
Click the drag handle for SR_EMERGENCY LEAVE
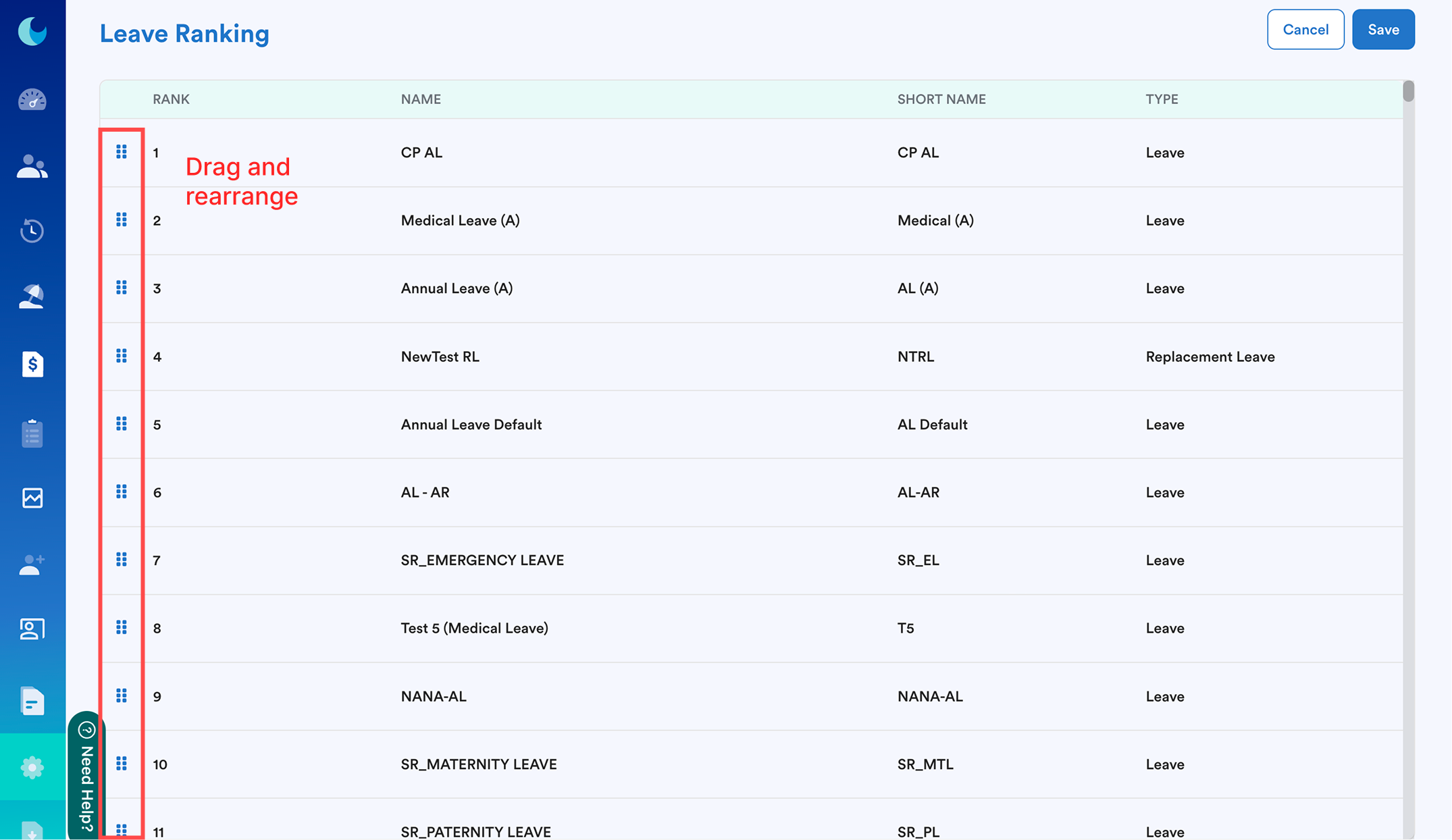(x=122, y=560)
